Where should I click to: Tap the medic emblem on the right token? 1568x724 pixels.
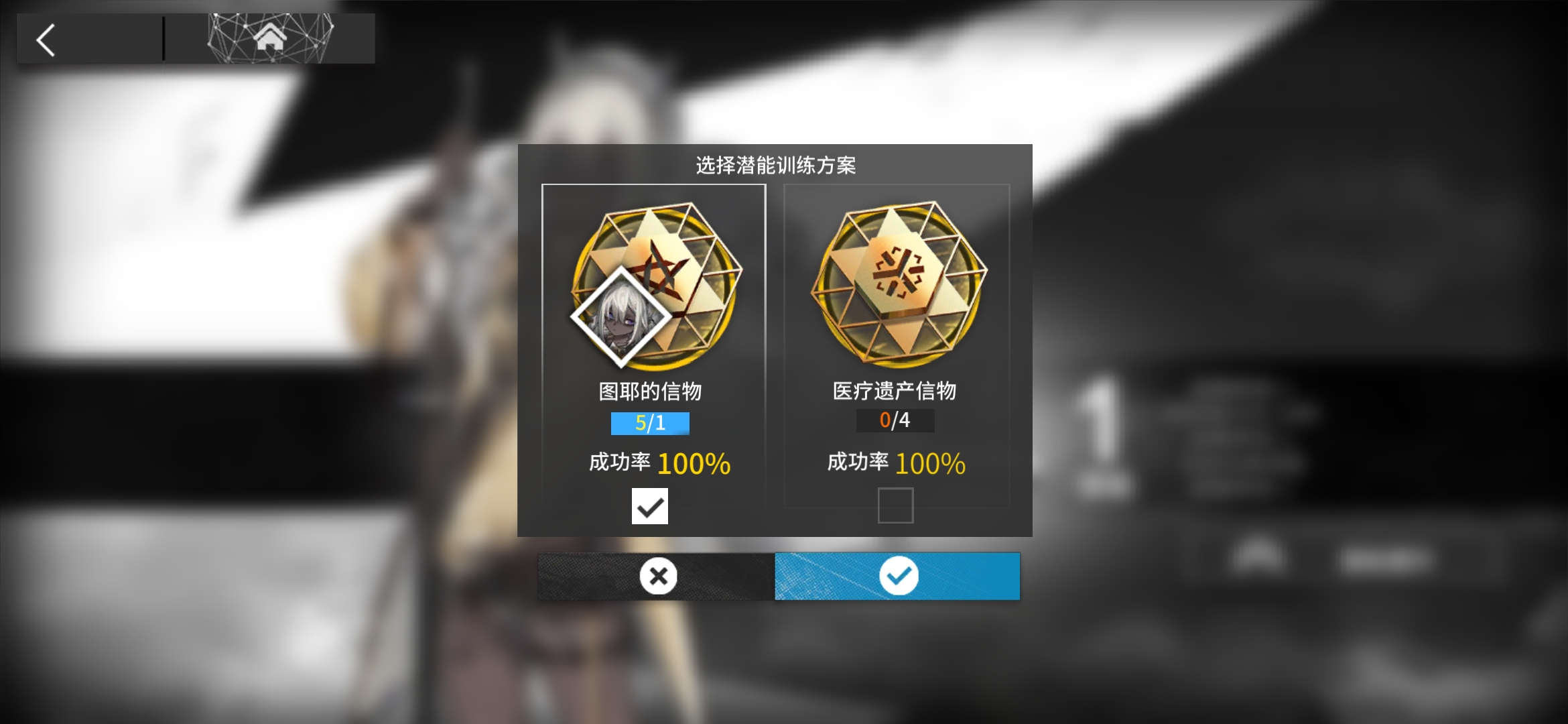coord(898,273)
